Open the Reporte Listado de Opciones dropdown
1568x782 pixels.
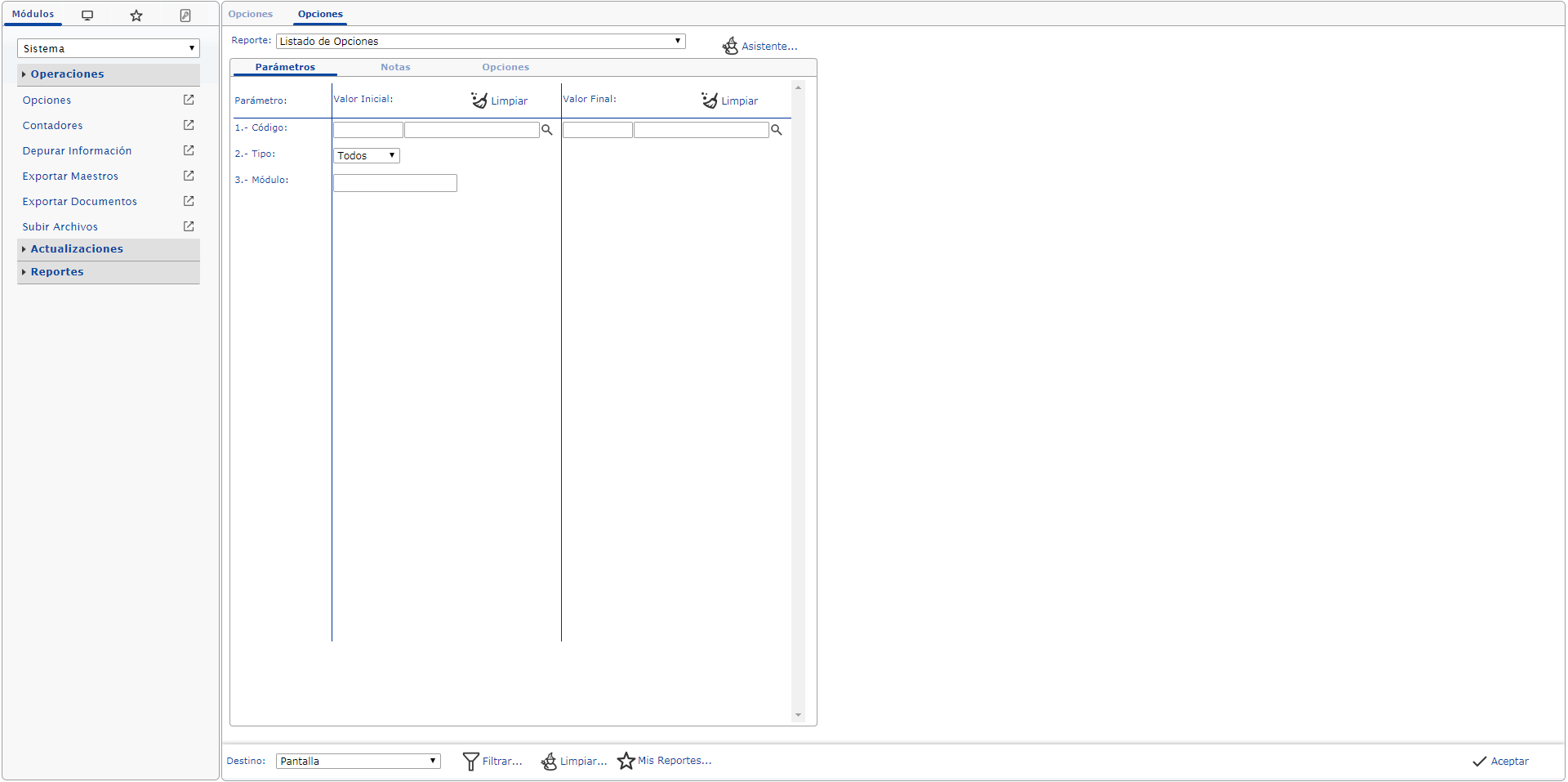tap(481, 41)
